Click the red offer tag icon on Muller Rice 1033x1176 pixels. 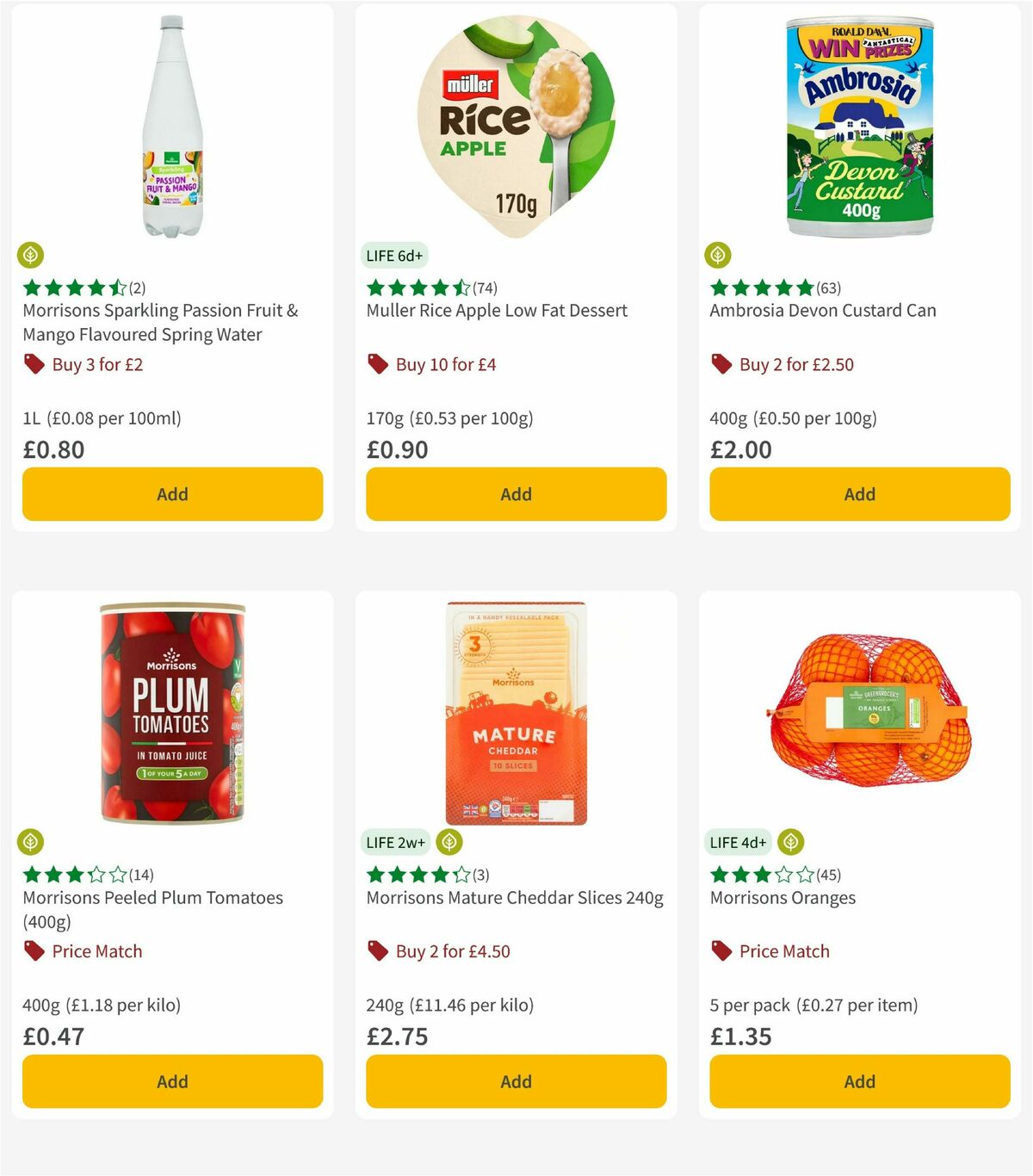[376, 364]
